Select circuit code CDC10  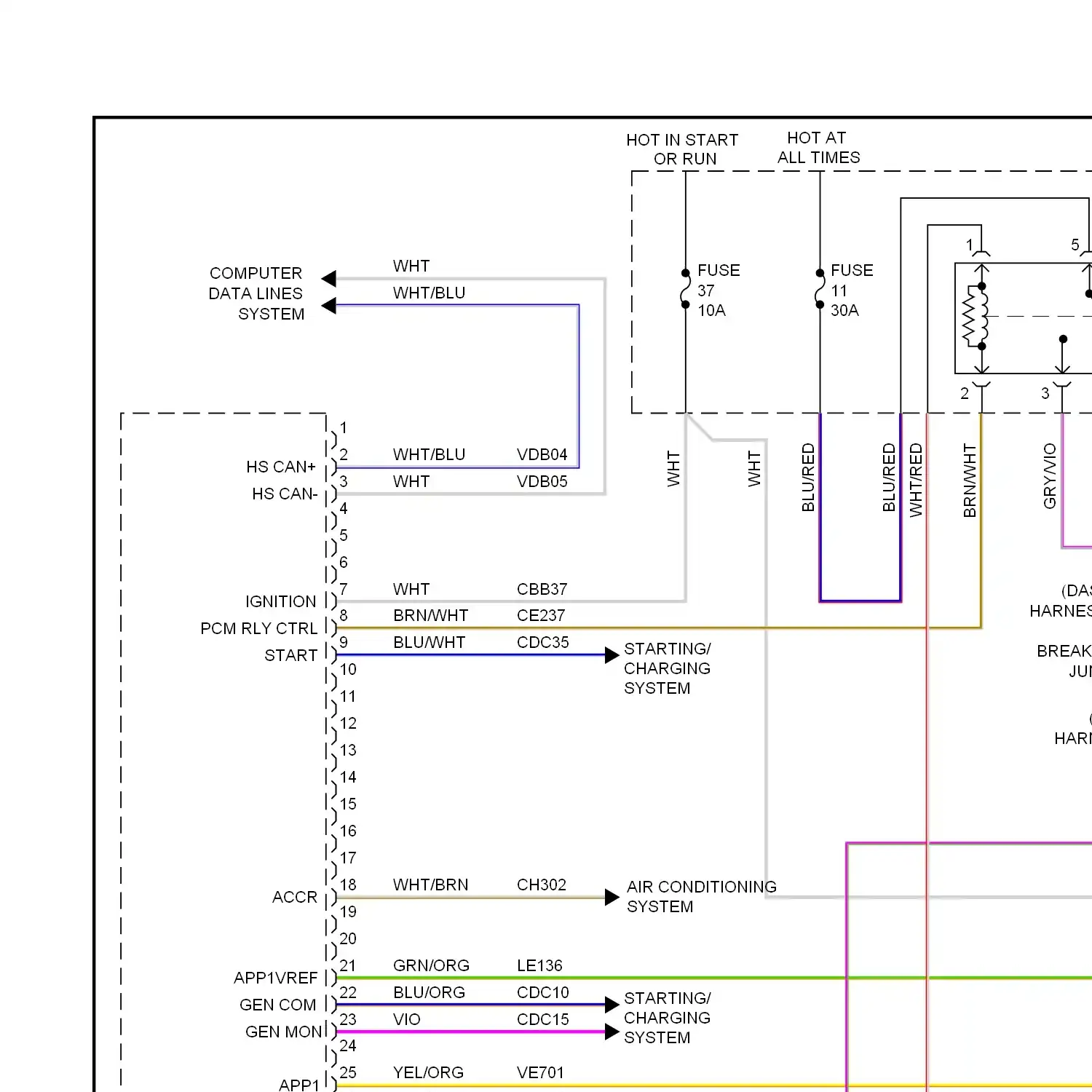click(x=542, y=993)
